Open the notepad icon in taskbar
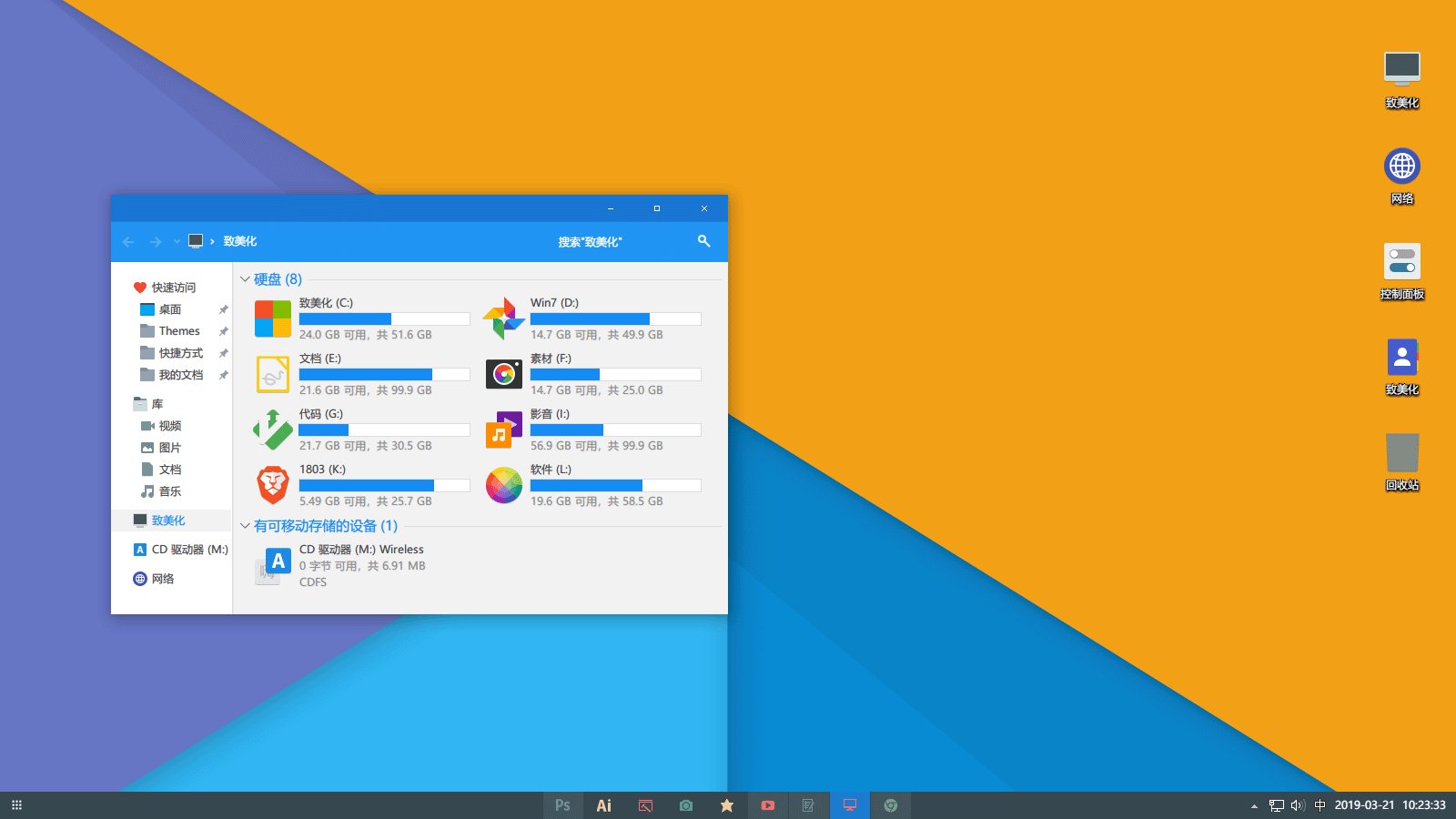Image resolution: width=1456 pixels, height=819 pixels. pos(808,805)
